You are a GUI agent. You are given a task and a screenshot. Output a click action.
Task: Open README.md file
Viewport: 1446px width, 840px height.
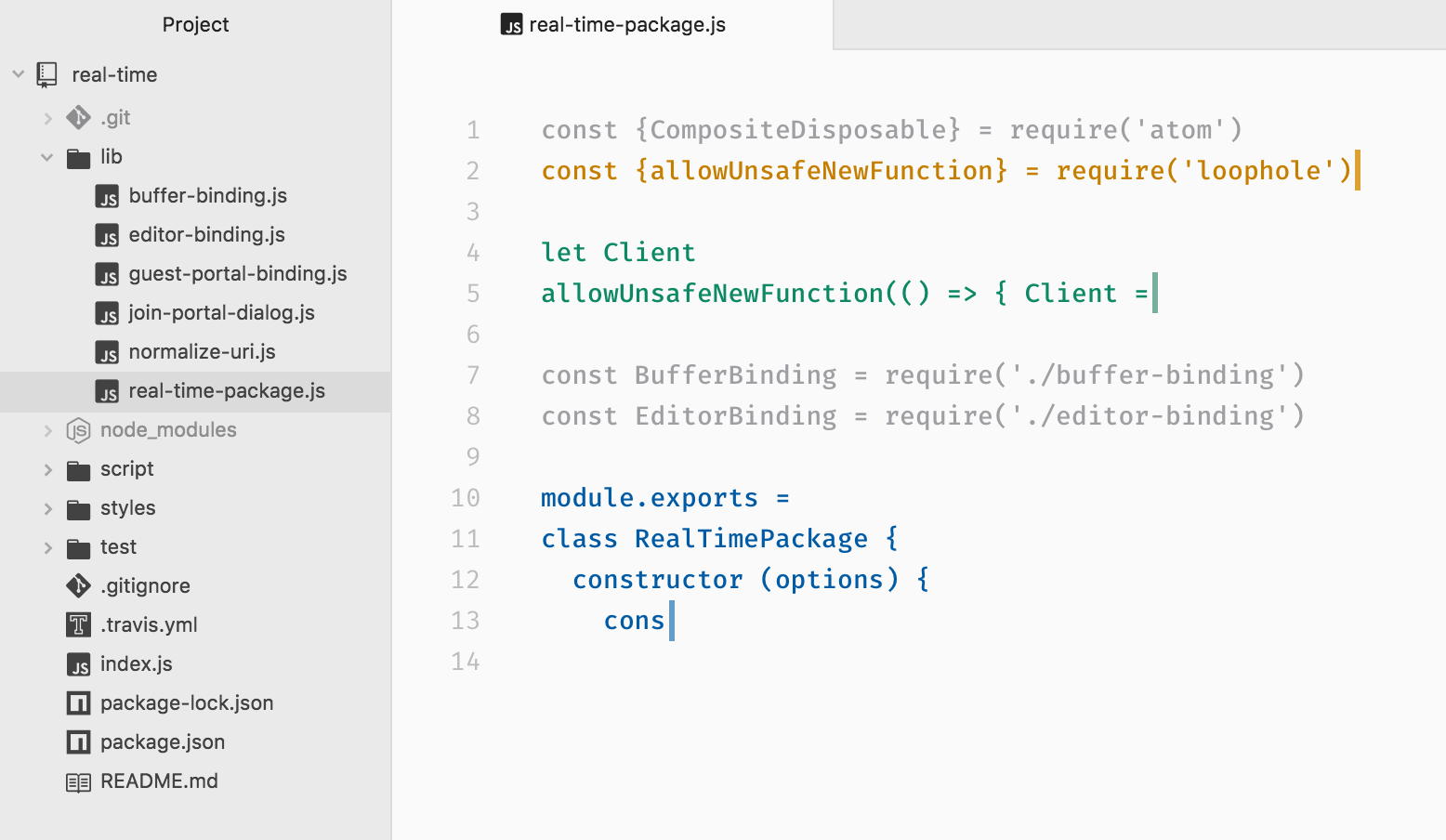[x=159, y=781]
